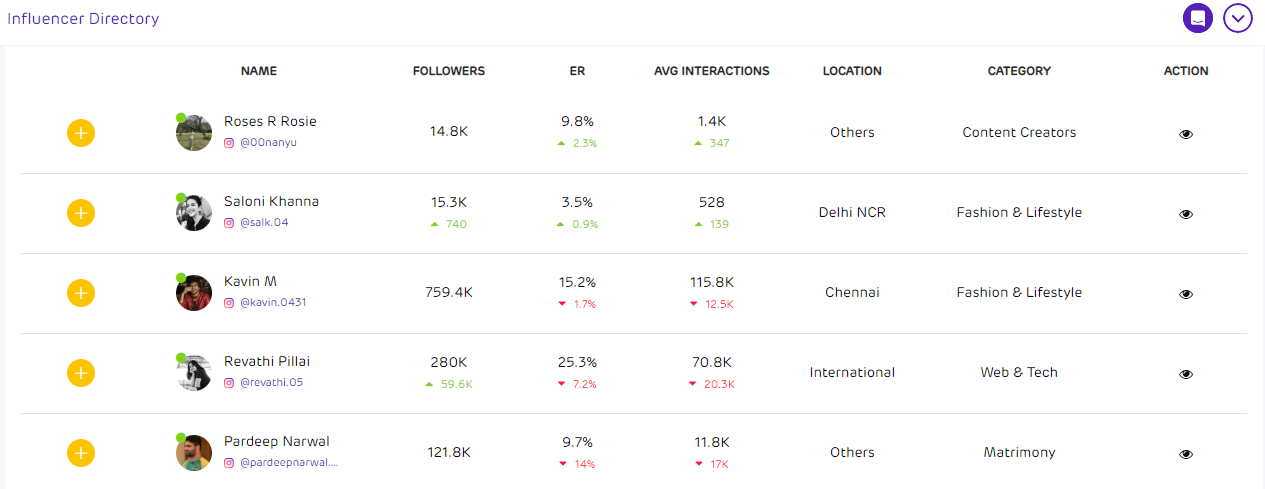Click Instagram icon beside @kavin.0431
Screen dimensions: 1265x489
tap(229, 303)
